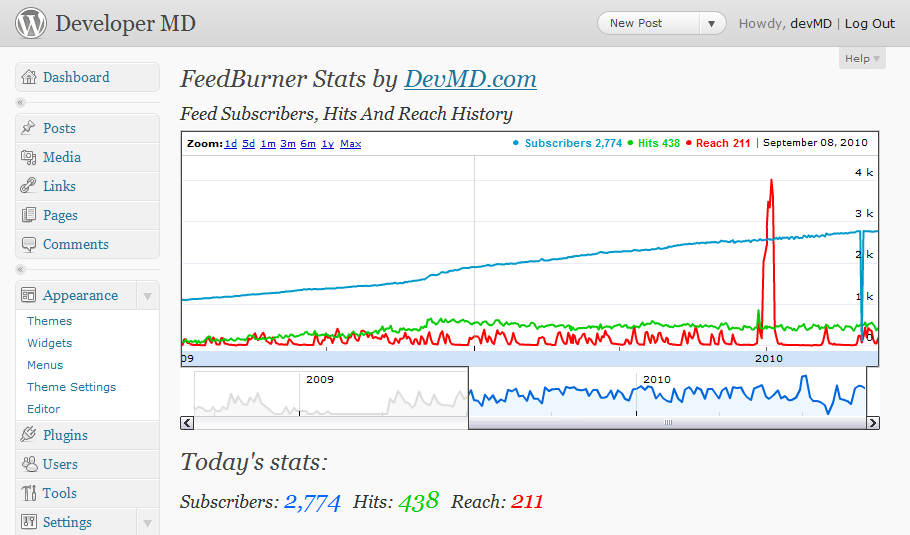Click the Users icon in sidebar
The width and height of the screenshot is (910, 535).
click(29, 464)
